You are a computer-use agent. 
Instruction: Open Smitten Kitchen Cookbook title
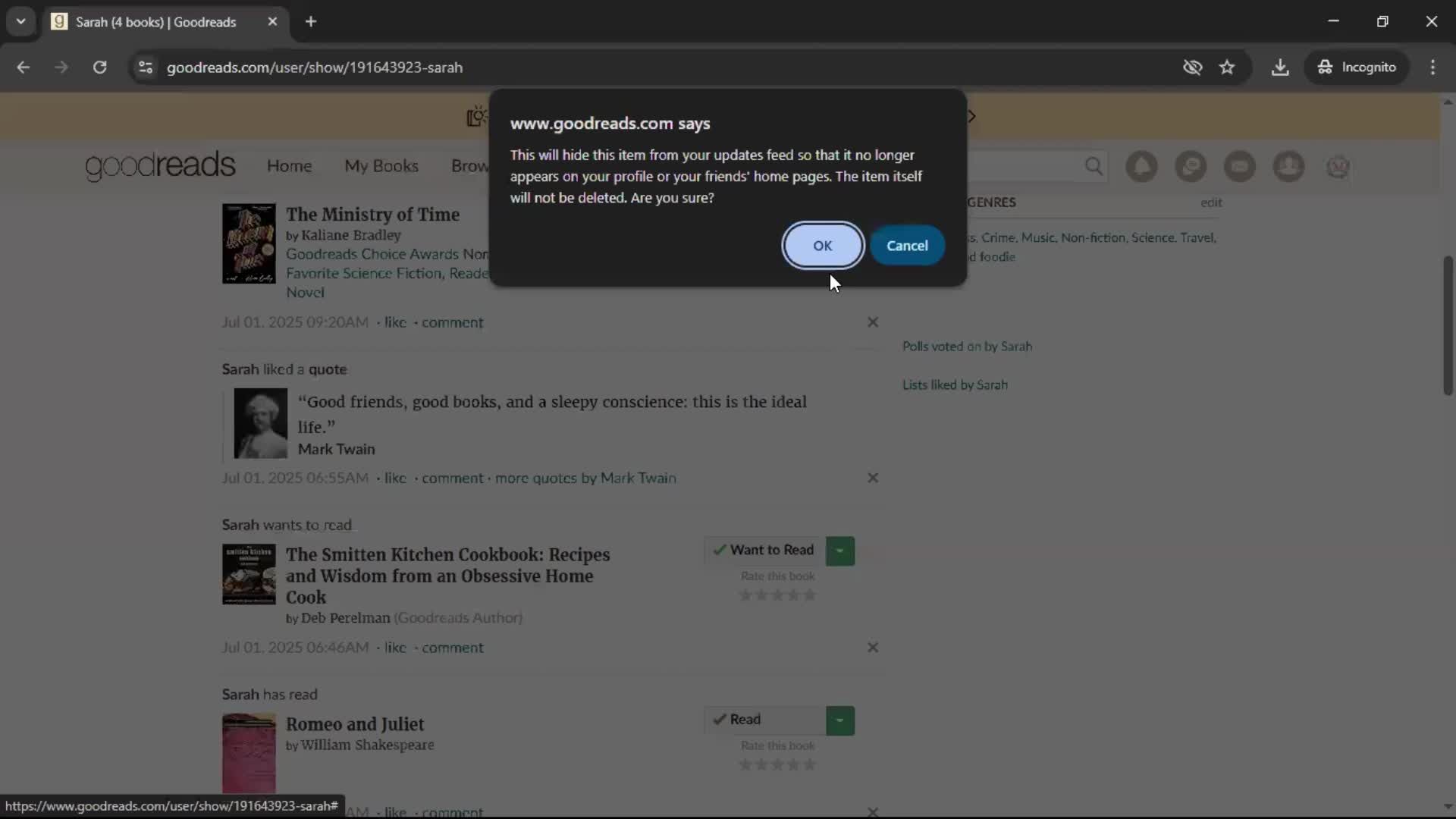[447, 576]
